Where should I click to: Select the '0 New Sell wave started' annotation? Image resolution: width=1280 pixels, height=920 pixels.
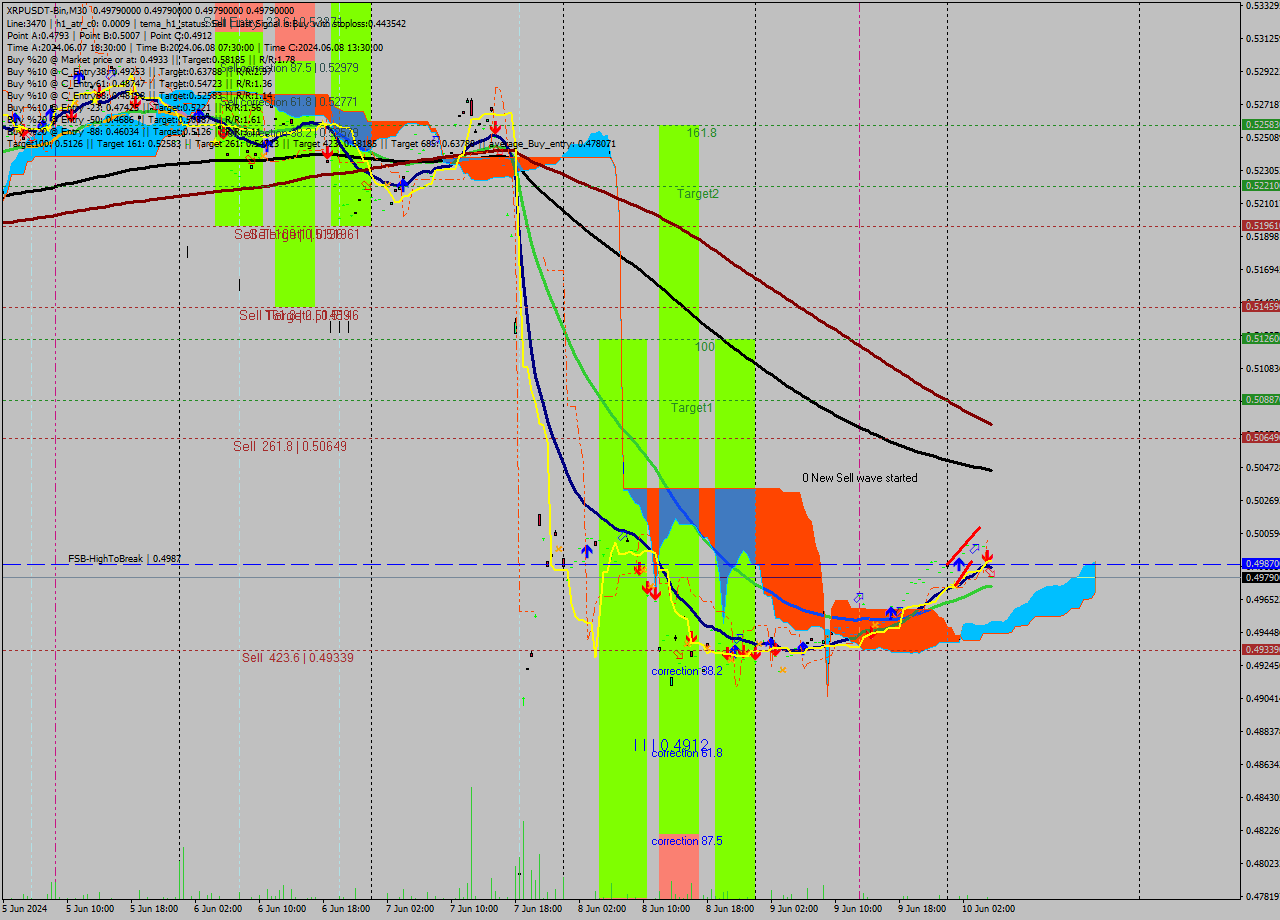(x=859, y=478)
